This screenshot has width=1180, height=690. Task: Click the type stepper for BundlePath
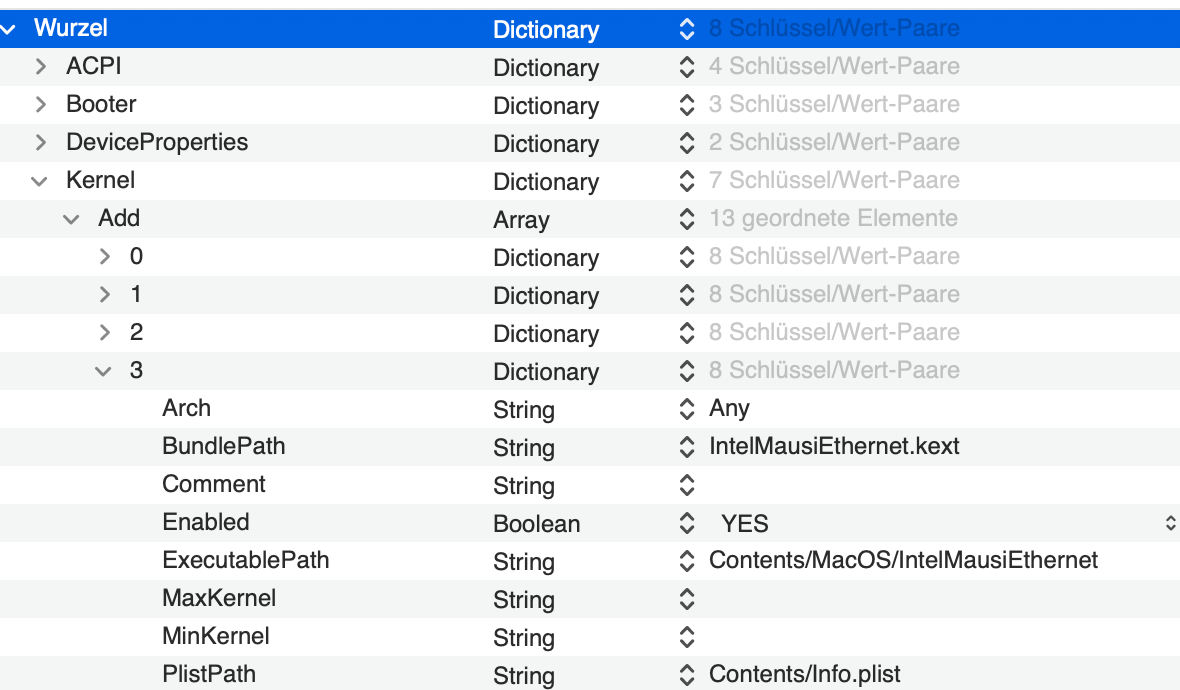coord(686,447)
